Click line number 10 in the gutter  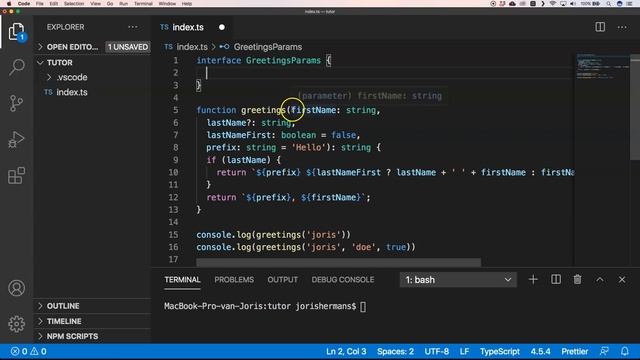coord(173,172)
